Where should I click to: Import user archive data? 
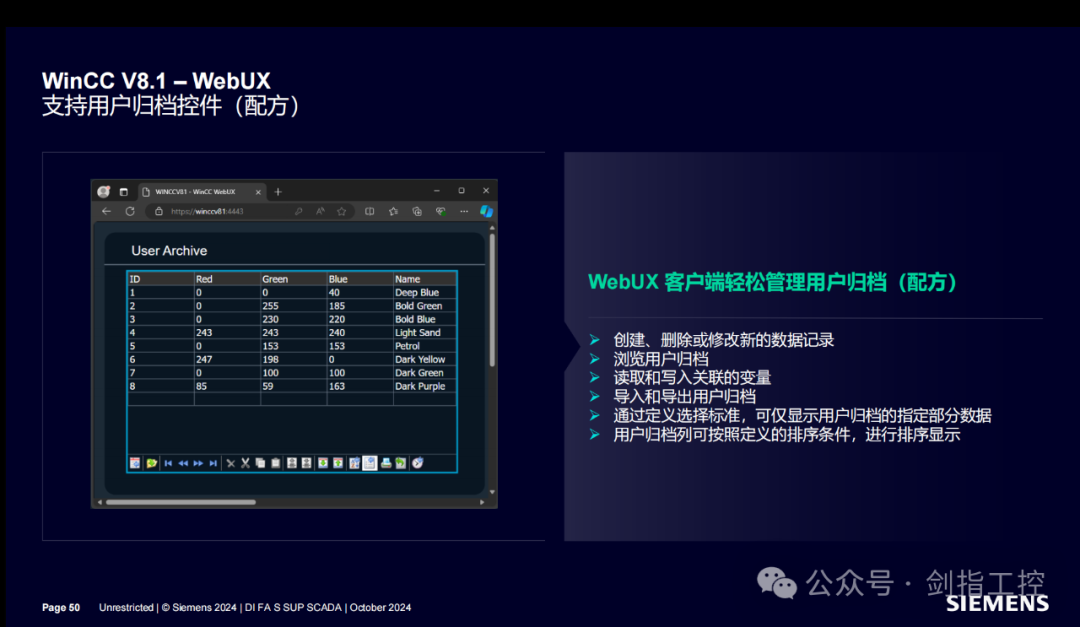tap(322, 463)
